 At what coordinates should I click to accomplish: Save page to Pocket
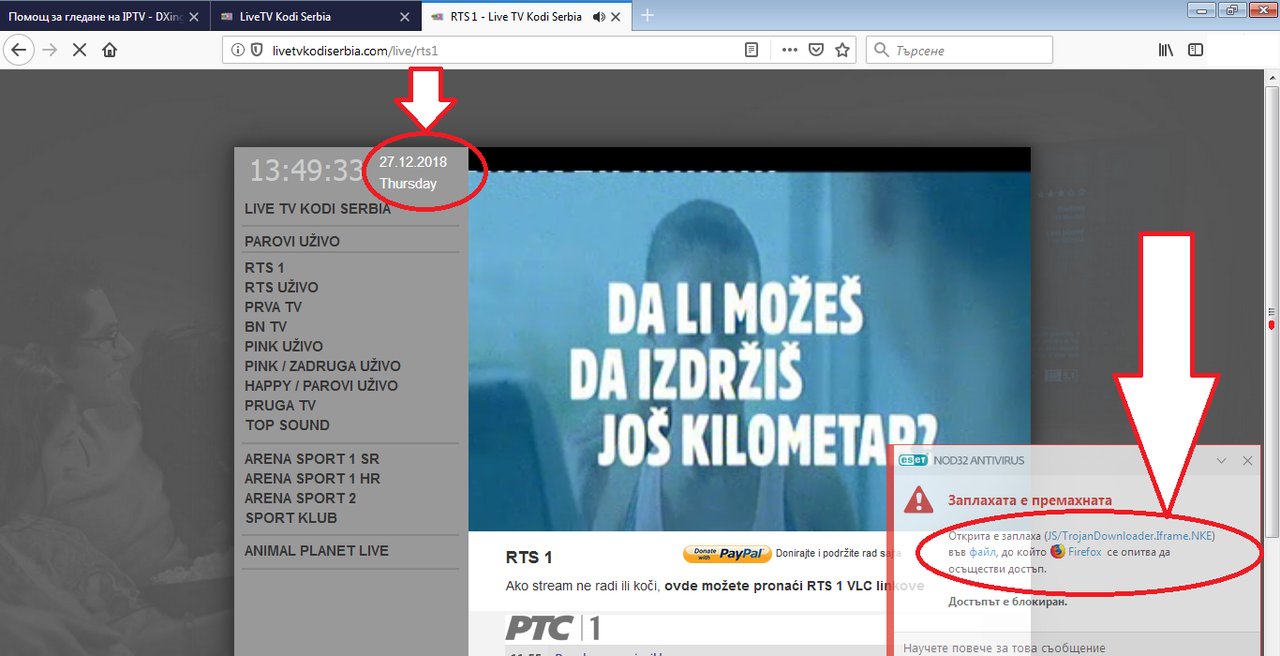click(x=816, y=50)
